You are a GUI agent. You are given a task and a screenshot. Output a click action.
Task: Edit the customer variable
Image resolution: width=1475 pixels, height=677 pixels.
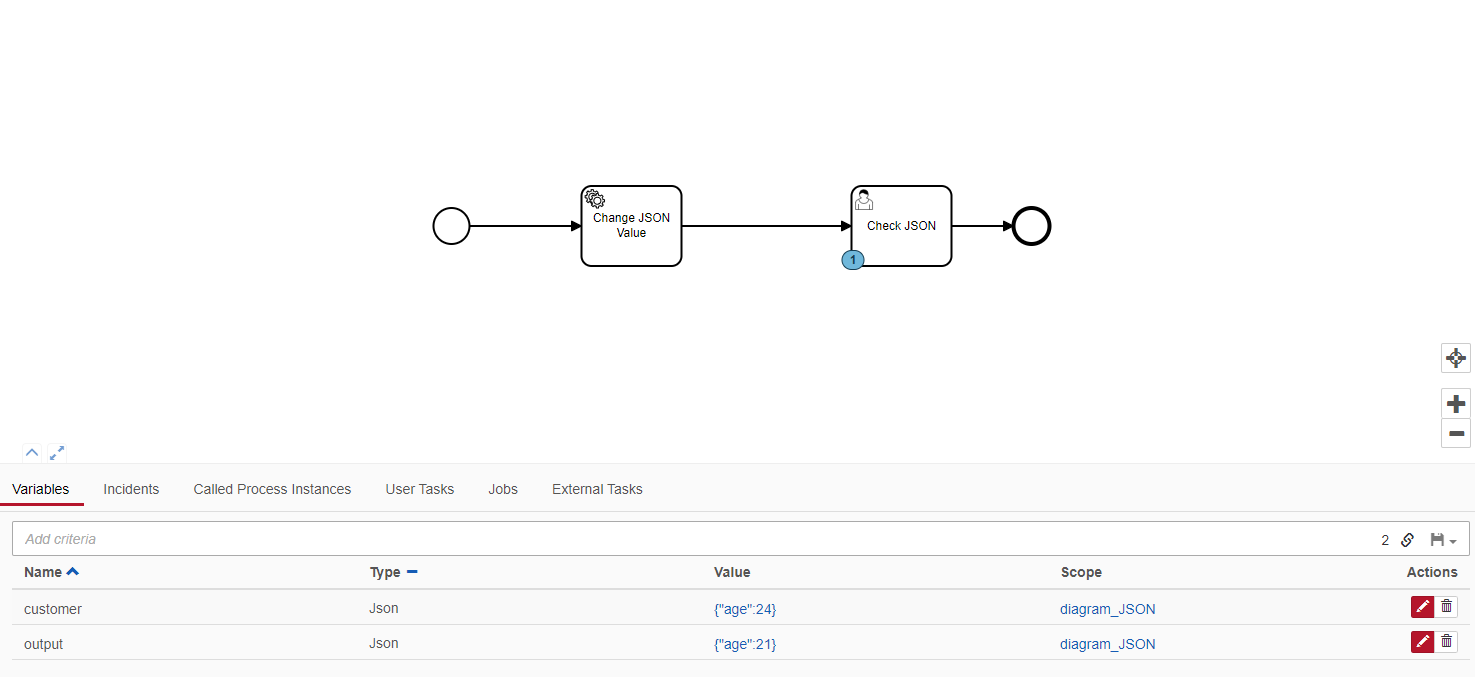point(1422,607)
